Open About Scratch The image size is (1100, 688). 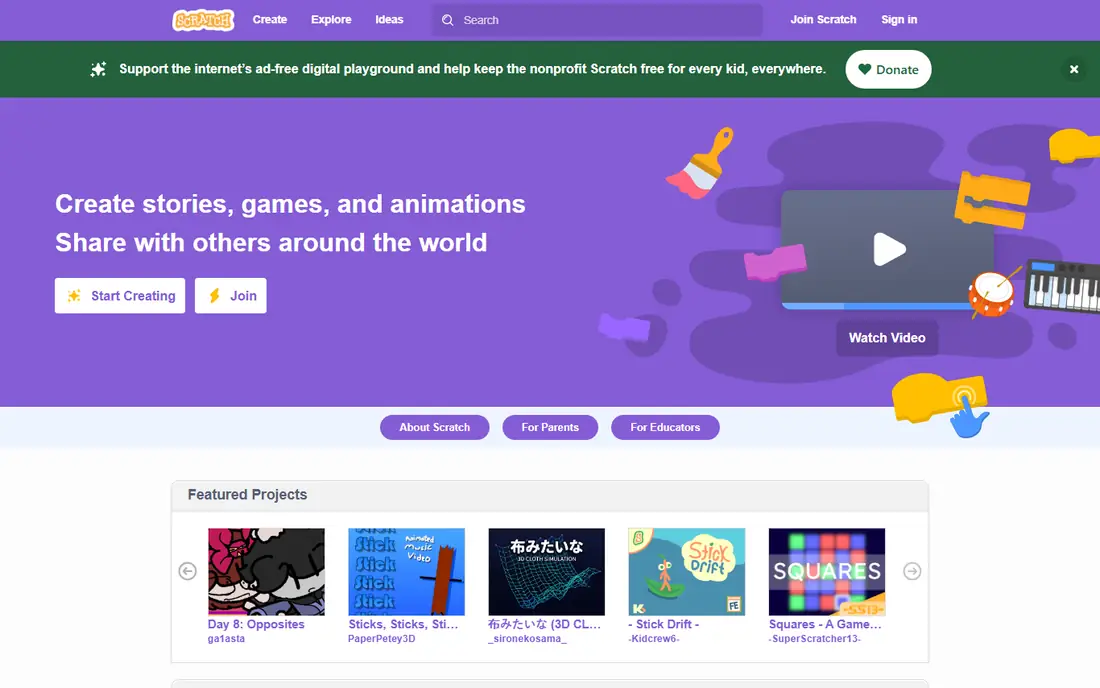pyautogui.click(x=435, y=427)
